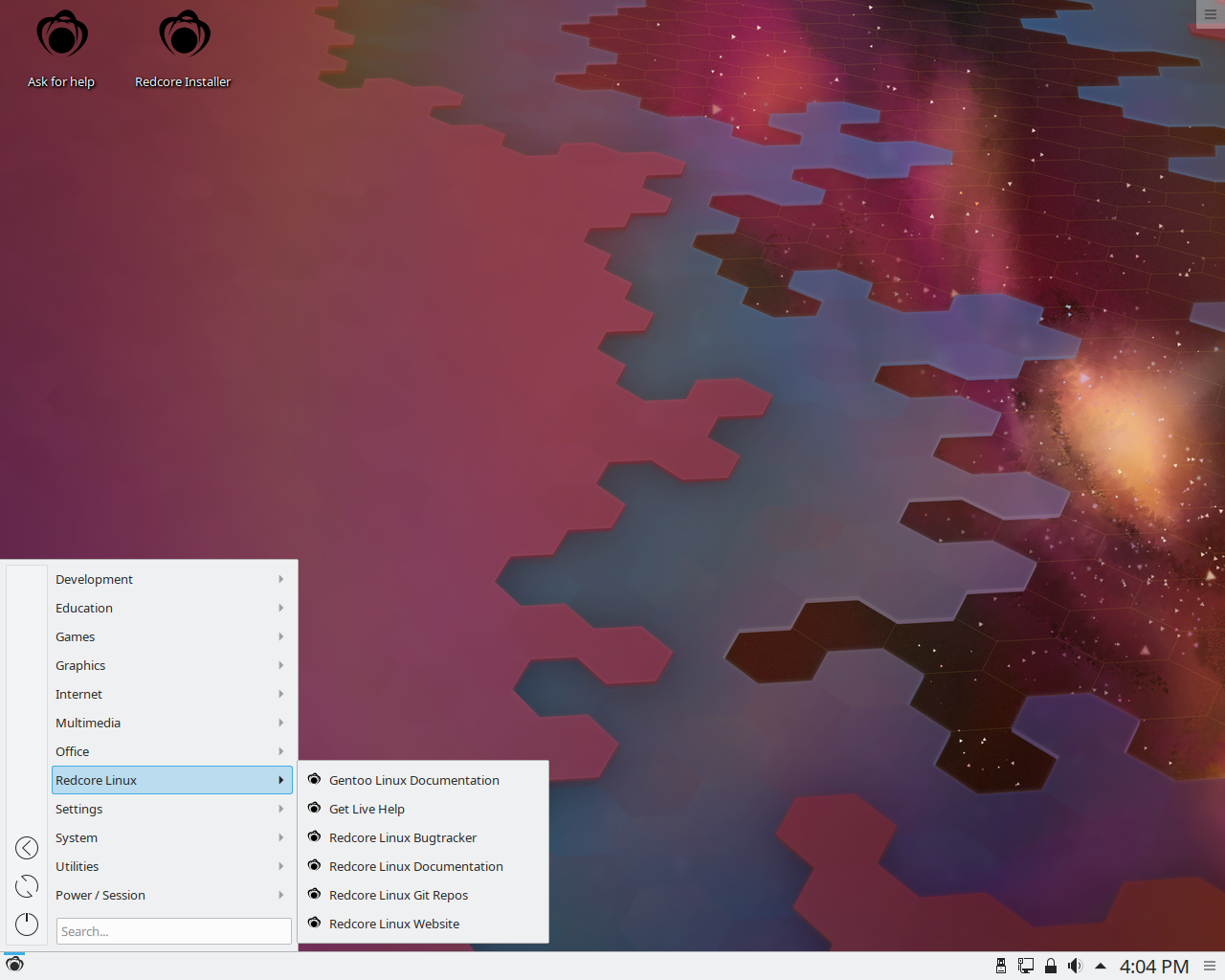Click the log out arrow icon in launcher sidebar
1225x980 pixels.
pyautogui.click(x=27, y=848)
